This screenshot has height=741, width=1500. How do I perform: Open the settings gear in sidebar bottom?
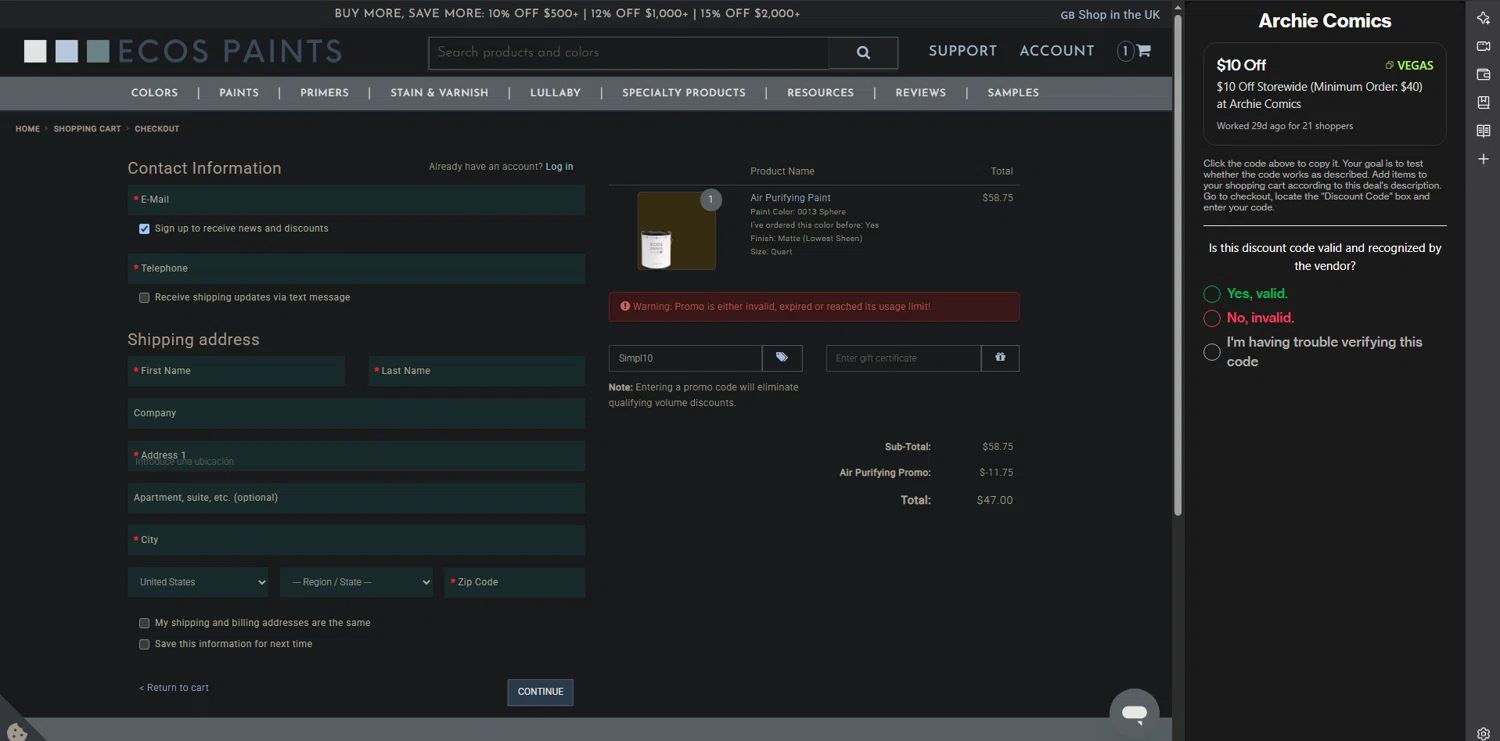pos(1483,733)
